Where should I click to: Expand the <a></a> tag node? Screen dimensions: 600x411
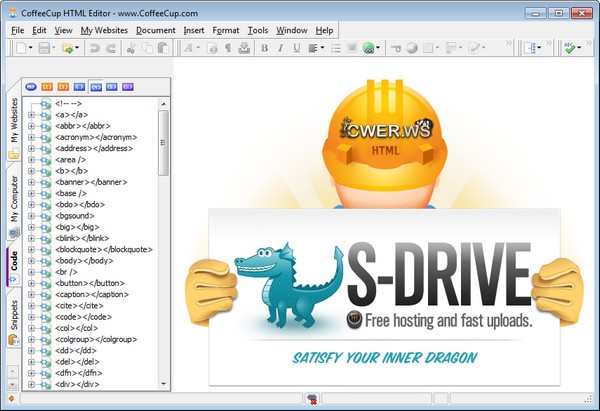31,115
